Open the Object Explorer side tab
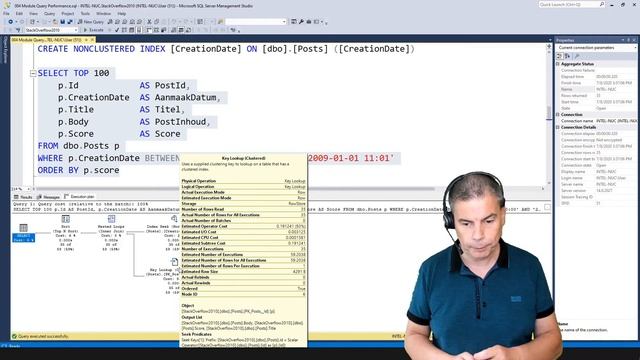The width and height of the screenshot is (640, 360). [5, 50]
